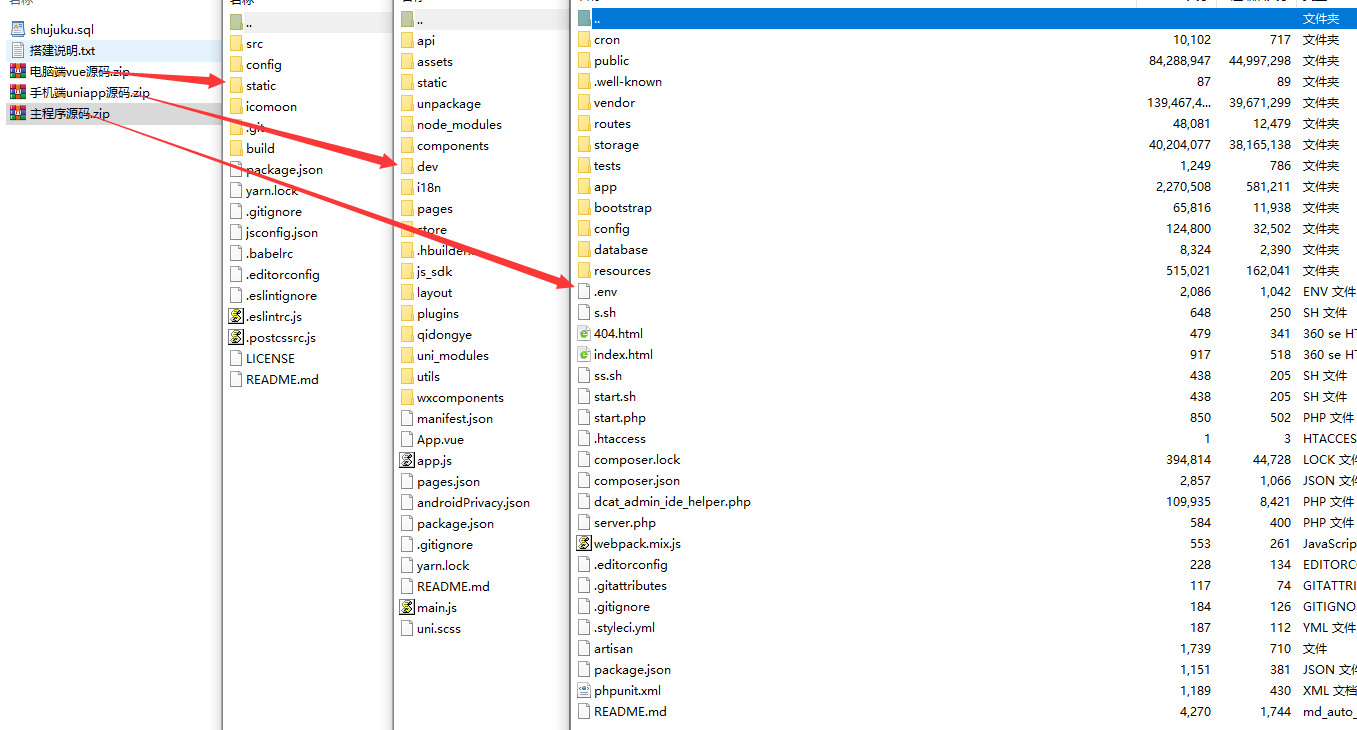Viewport: 1357px width, 730px height.
Task: Open the i18n folder name
Action: [429, 187]
